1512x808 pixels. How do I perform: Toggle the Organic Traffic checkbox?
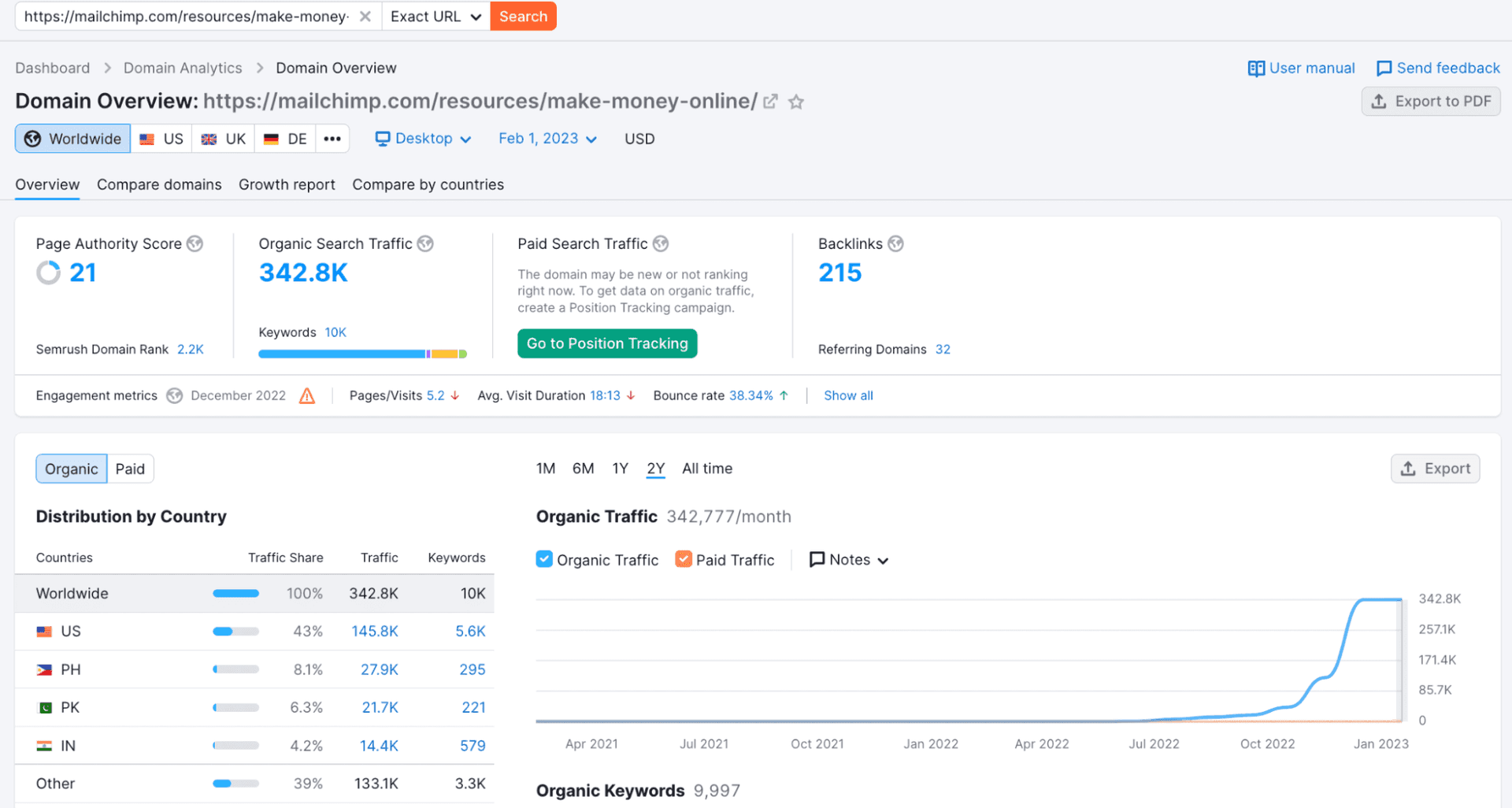(x=544, y=559)
